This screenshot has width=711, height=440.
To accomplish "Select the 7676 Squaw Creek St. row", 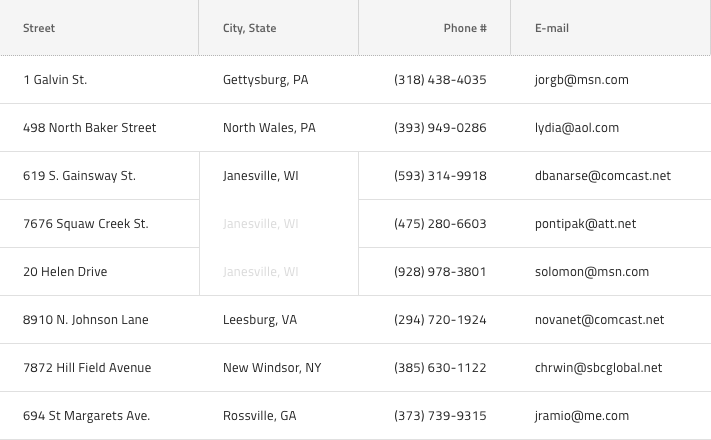I will pyautogui.click(x=86, y=224).
